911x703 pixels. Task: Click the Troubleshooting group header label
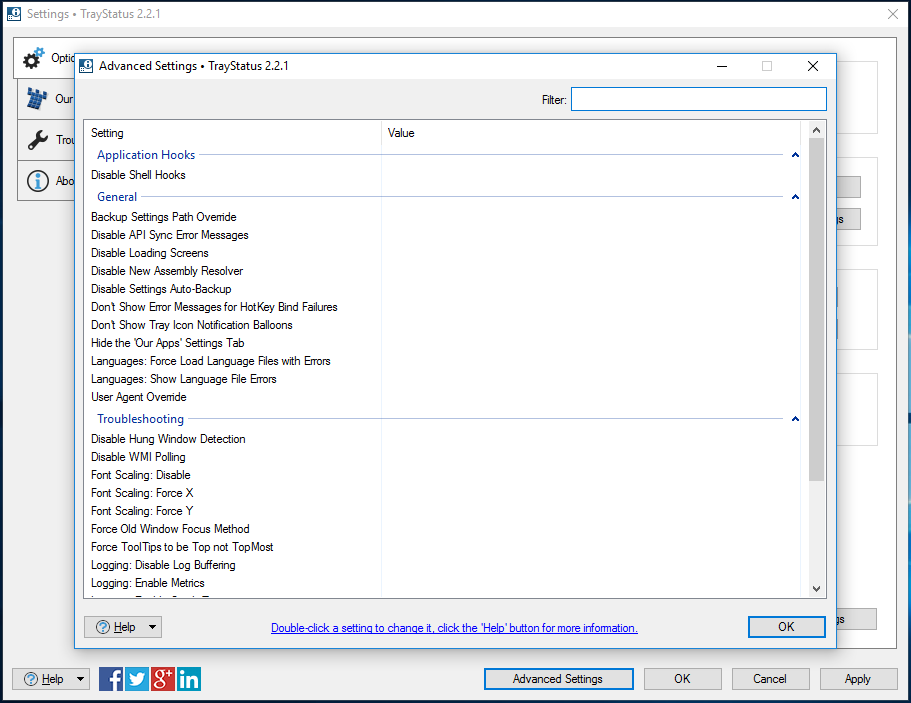tap(140, 419)
